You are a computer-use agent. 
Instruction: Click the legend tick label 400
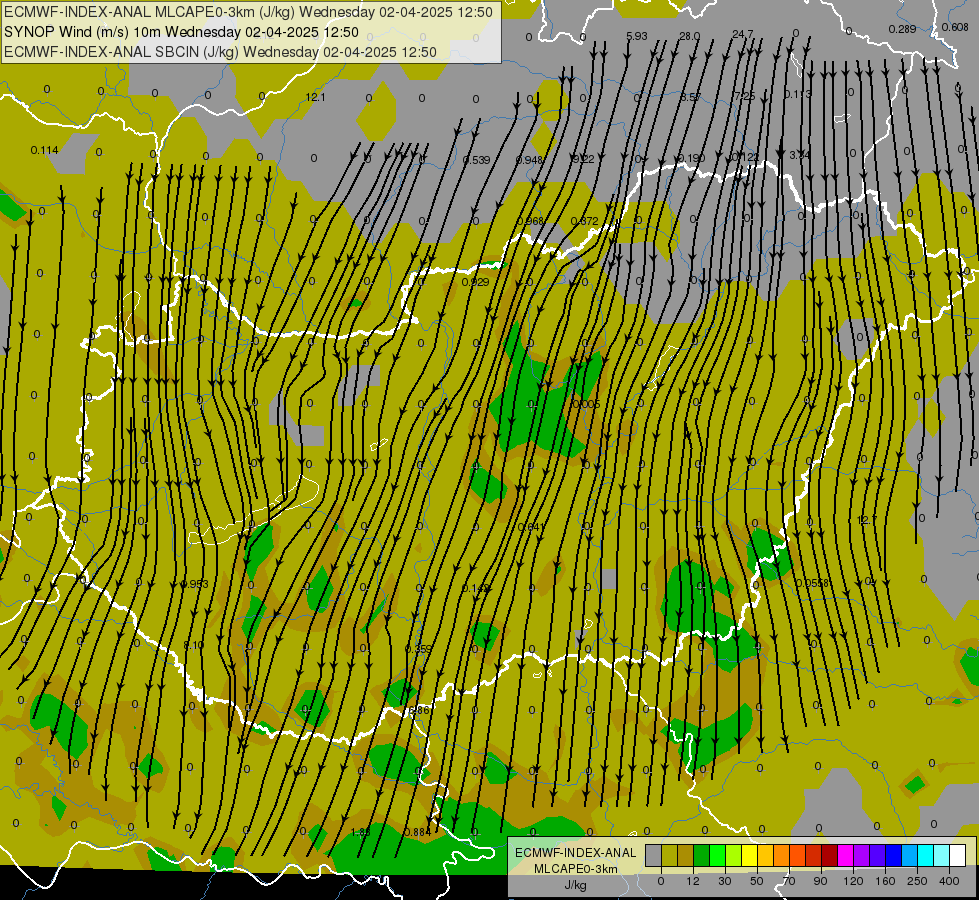point(949,881)
